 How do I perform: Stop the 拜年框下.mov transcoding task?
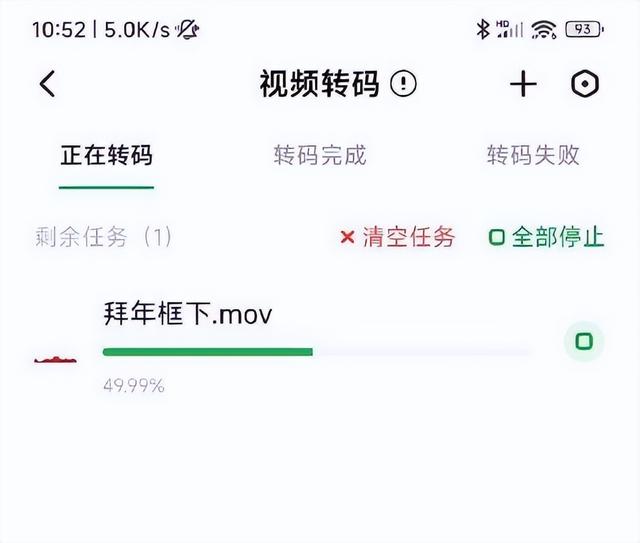[584, 341]
